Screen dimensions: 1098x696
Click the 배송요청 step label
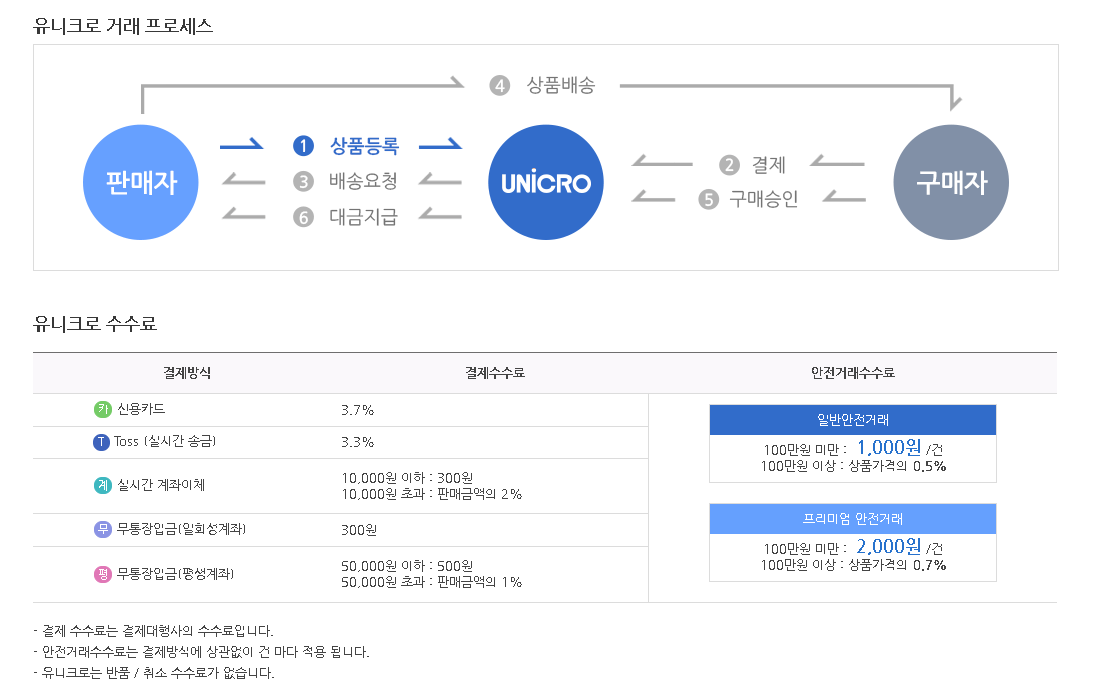[x=363, y=181]
